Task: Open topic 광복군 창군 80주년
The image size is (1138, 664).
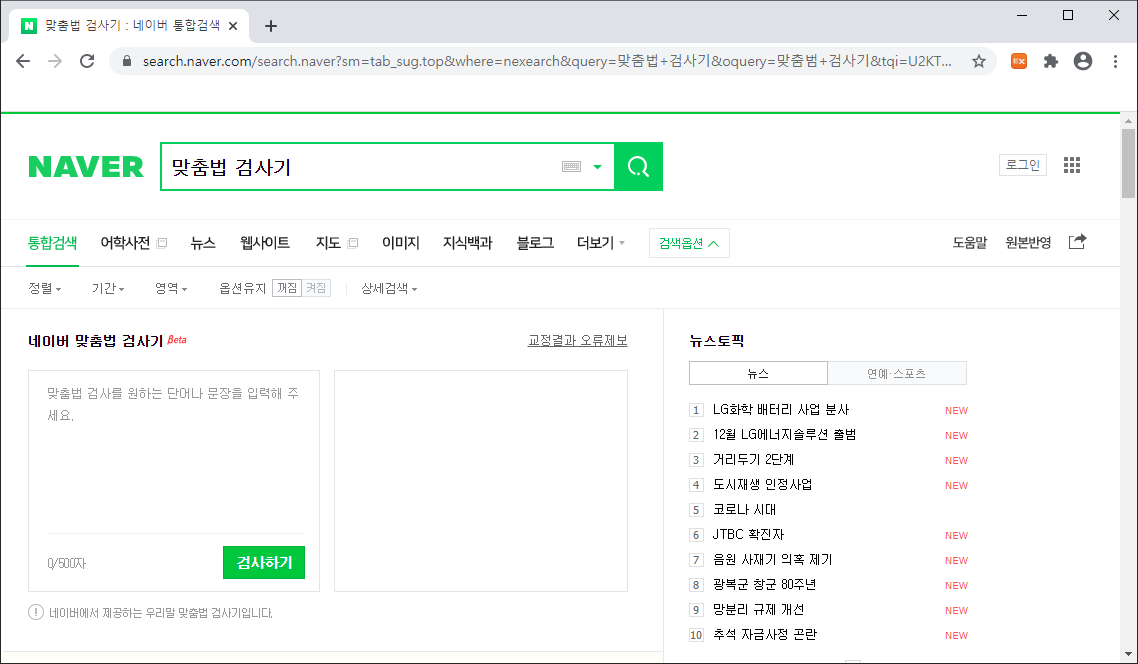Action: pos(764,585)
